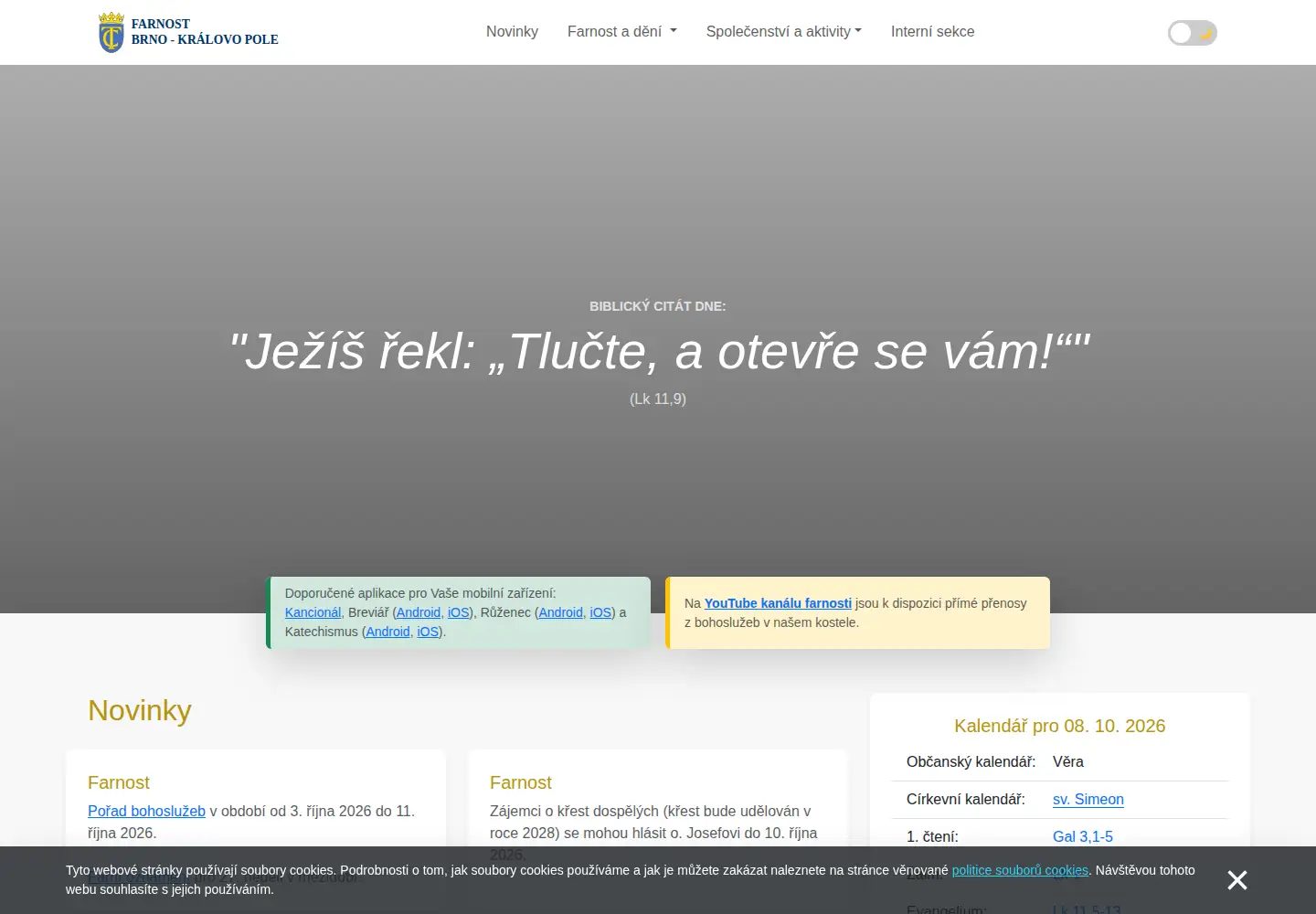
Task: Open Breviář Android link
Action: (419, 612)
